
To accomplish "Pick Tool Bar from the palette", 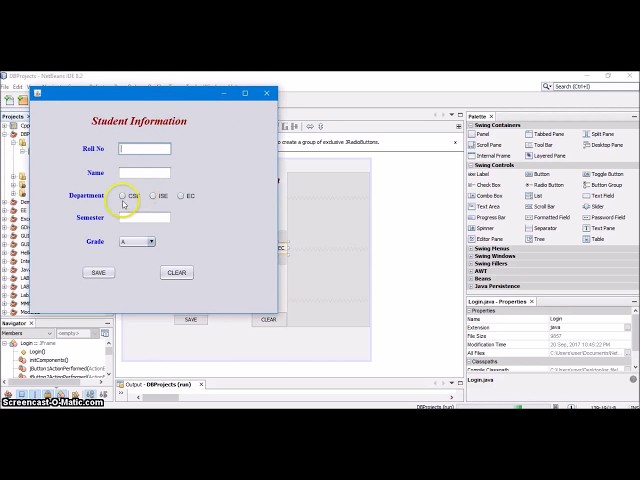I will point(539,145).
